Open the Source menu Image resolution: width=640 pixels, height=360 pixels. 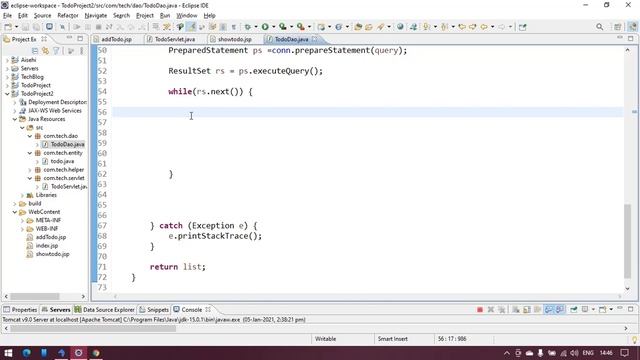click(x=42, y=16)
